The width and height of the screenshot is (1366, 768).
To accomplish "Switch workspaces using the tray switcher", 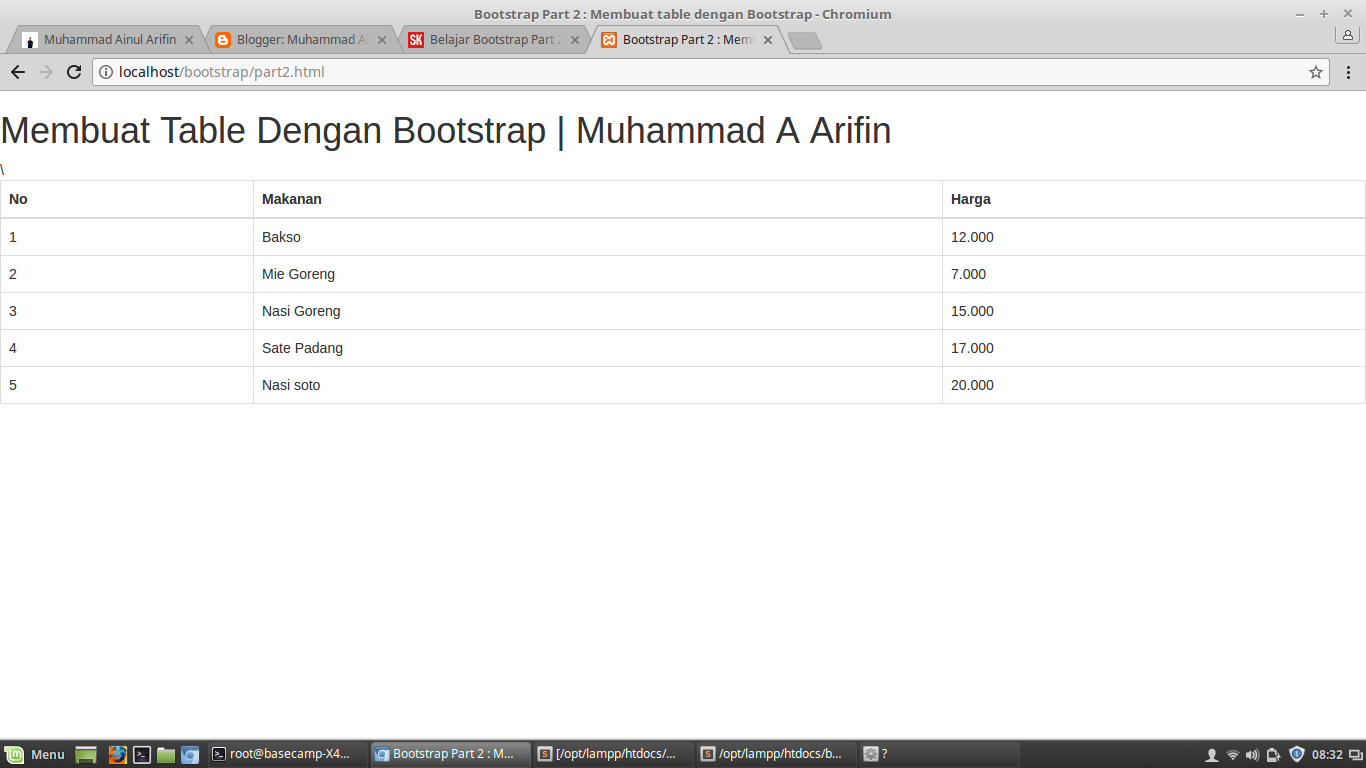I will pos(1357,754).
